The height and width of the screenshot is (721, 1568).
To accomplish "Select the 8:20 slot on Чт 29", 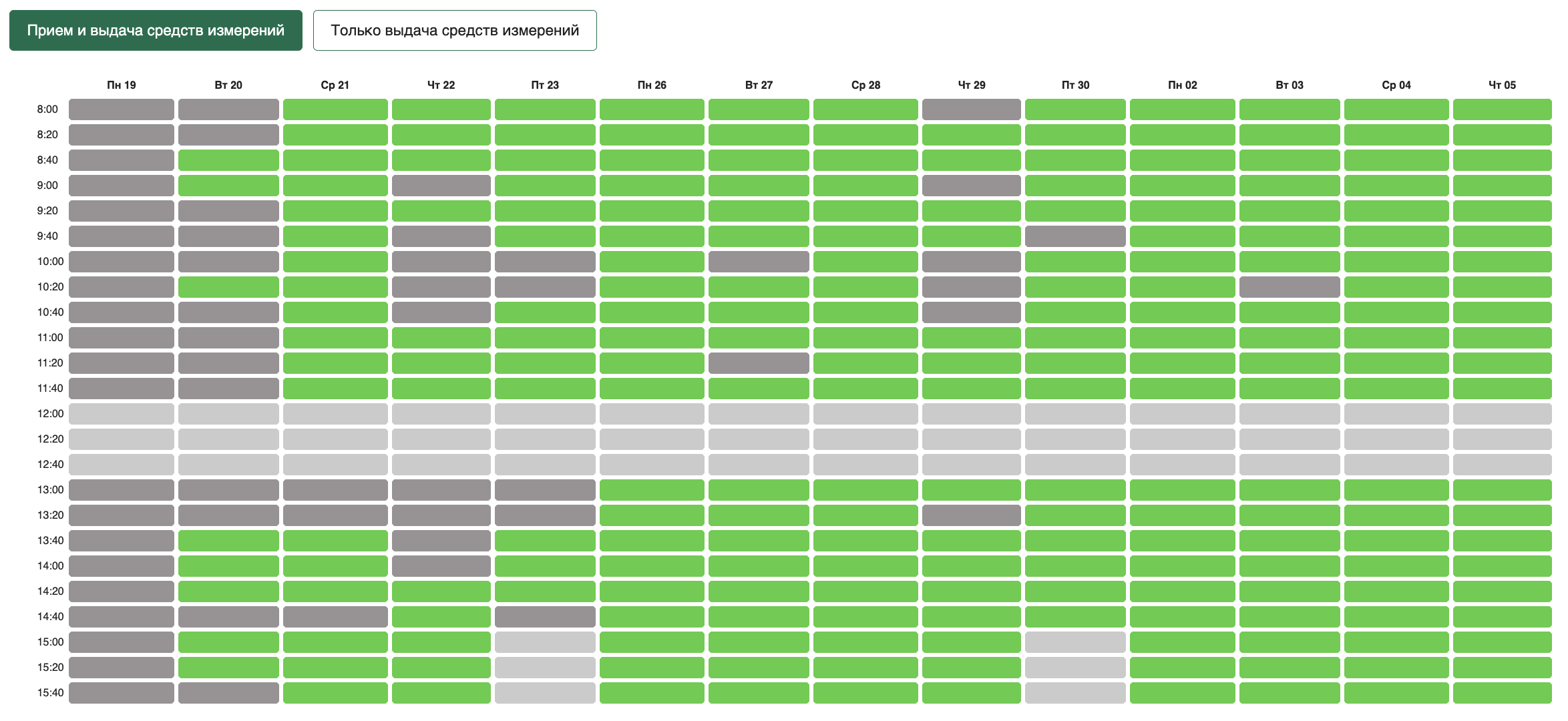I will pos(971,135).
